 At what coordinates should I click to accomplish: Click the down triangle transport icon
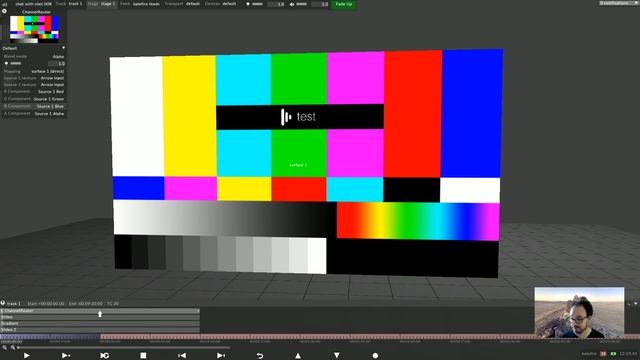point(337,356)
